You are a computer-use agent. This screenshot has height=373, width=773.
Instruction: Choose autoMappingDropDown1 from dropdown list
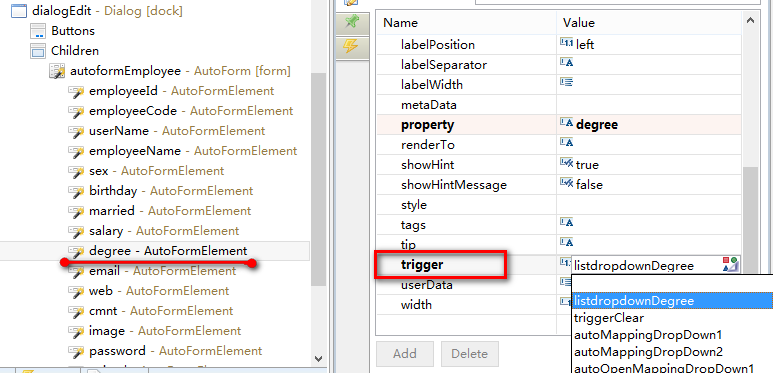(x=672, y=335)
